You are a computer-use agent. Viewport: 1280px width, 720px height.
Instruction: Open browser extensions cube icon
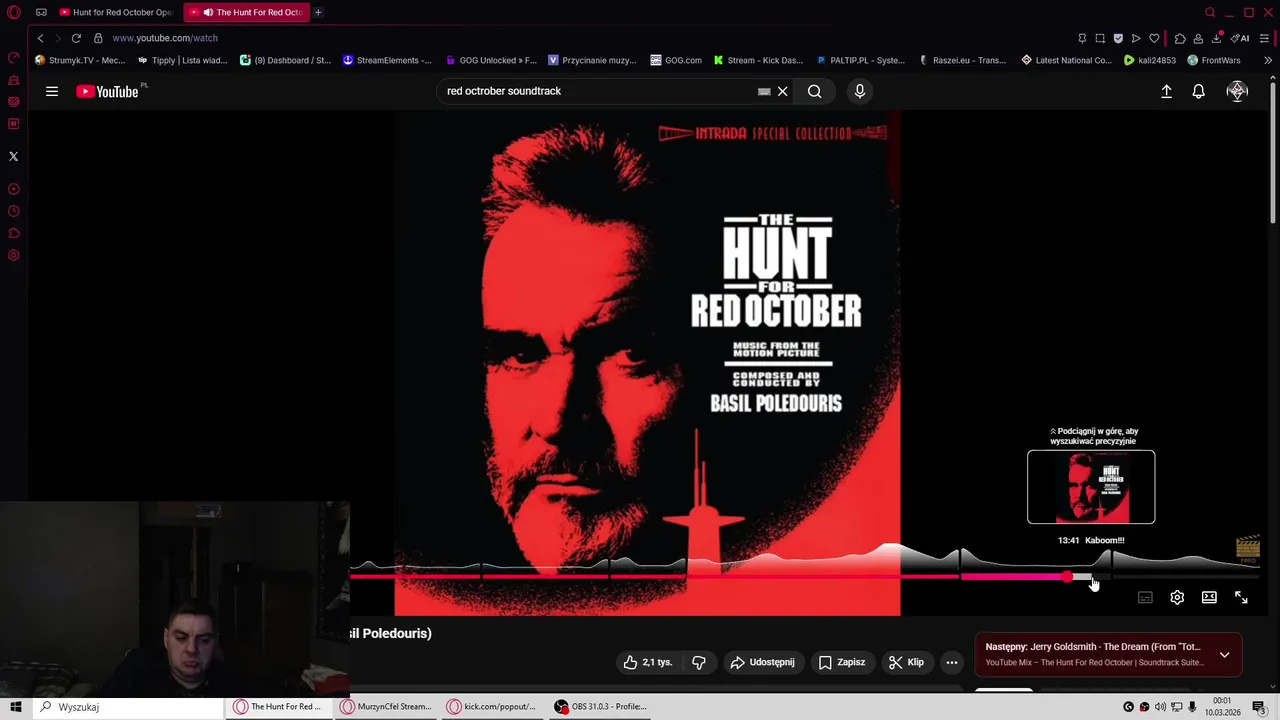pos(1180,38)
